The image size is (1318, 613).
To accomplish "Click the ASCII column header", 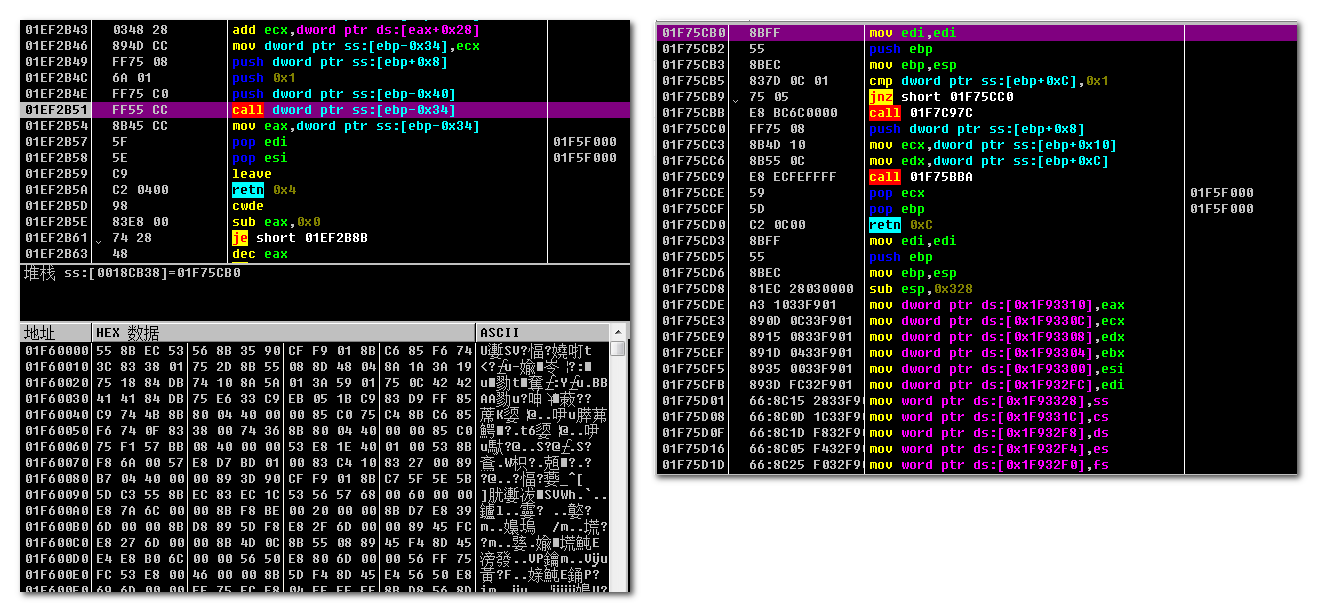I will [x=500, y=332].
